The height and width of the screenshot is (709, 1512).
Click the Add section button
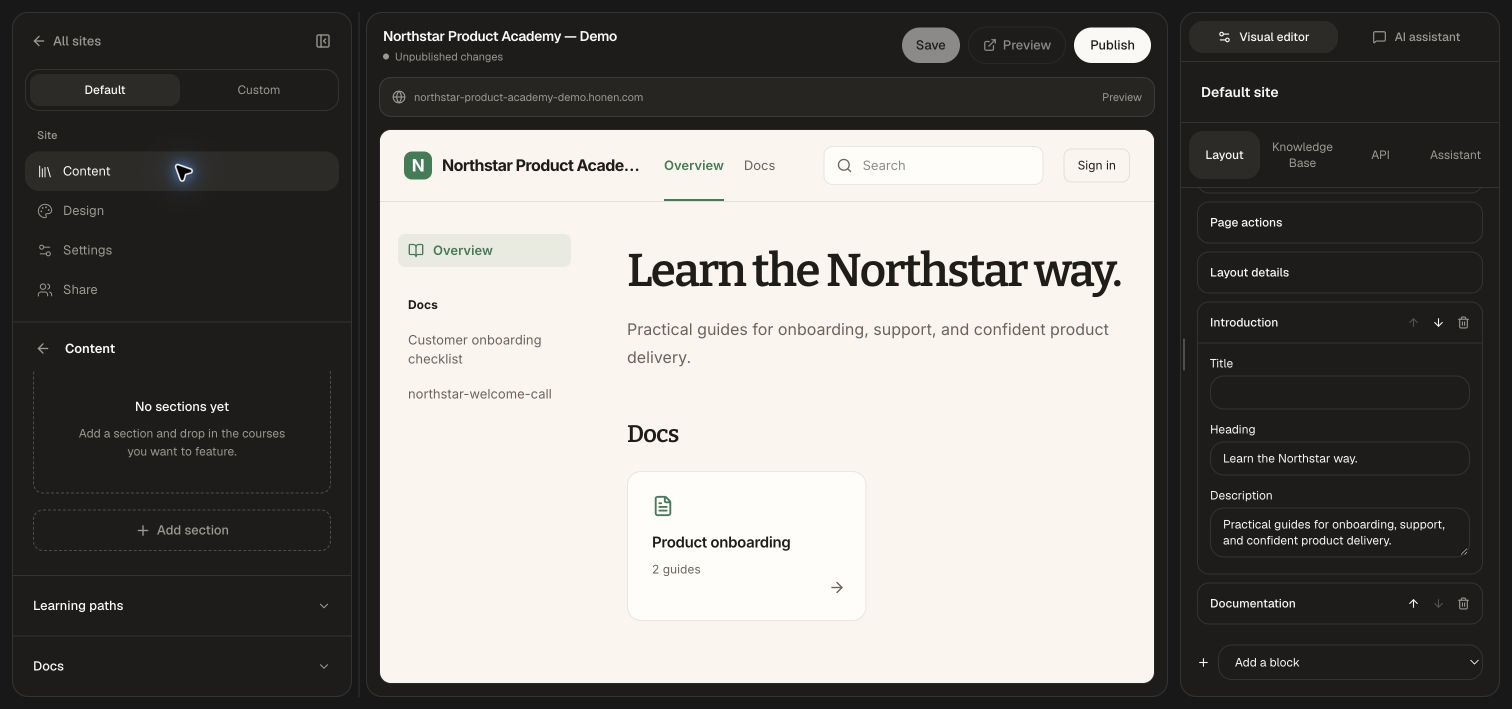click(x=182, y=530)
